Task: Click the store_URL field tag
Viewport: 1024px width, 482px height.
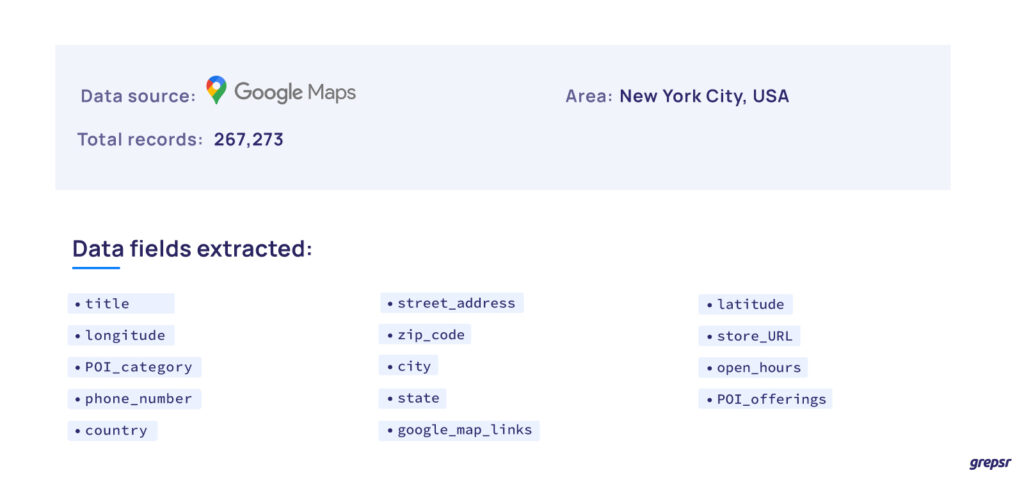Action: pos(749,336)
